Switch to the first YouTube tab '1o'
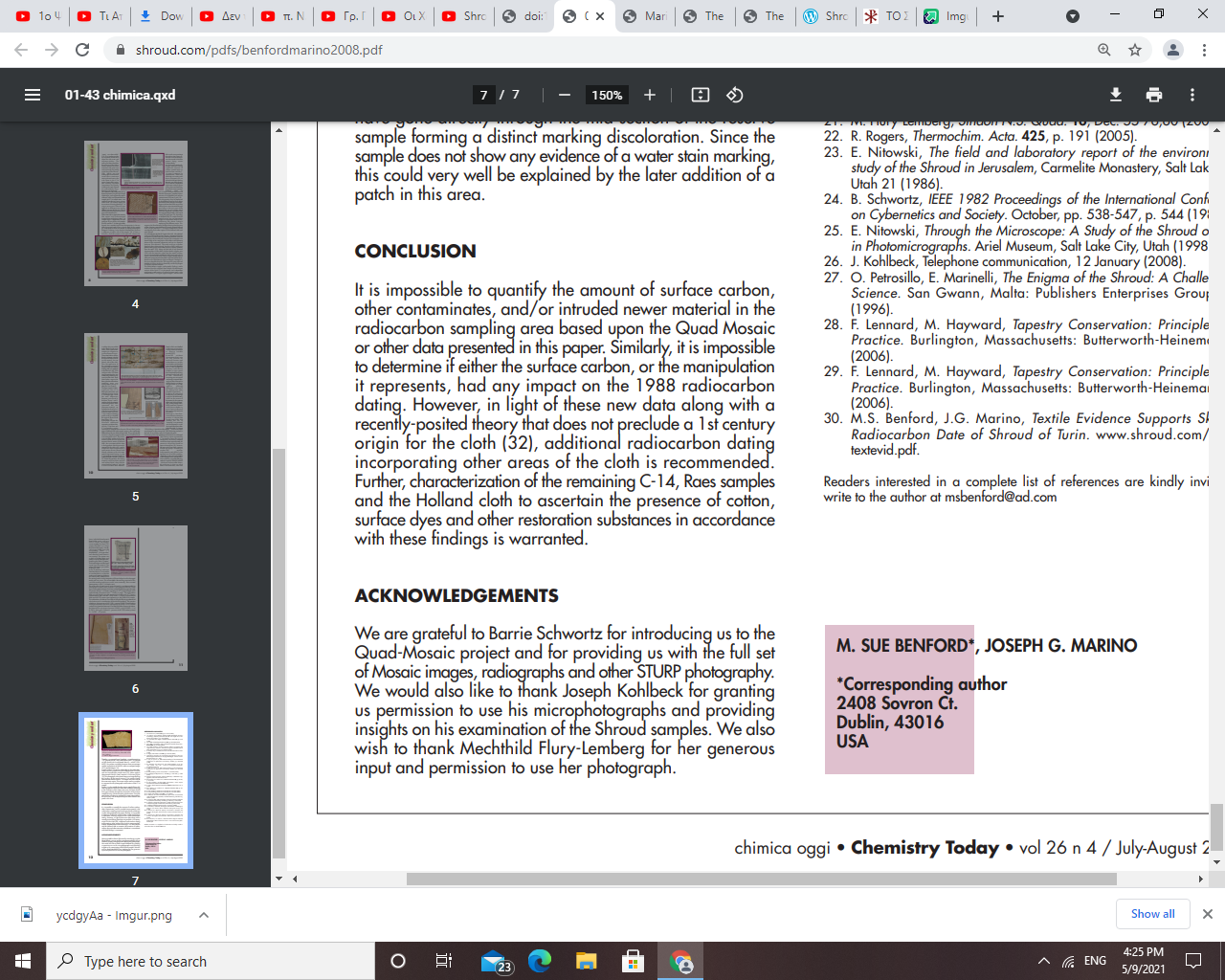The width and height of the screenshot is (1225, 980). tap(38, 16)
